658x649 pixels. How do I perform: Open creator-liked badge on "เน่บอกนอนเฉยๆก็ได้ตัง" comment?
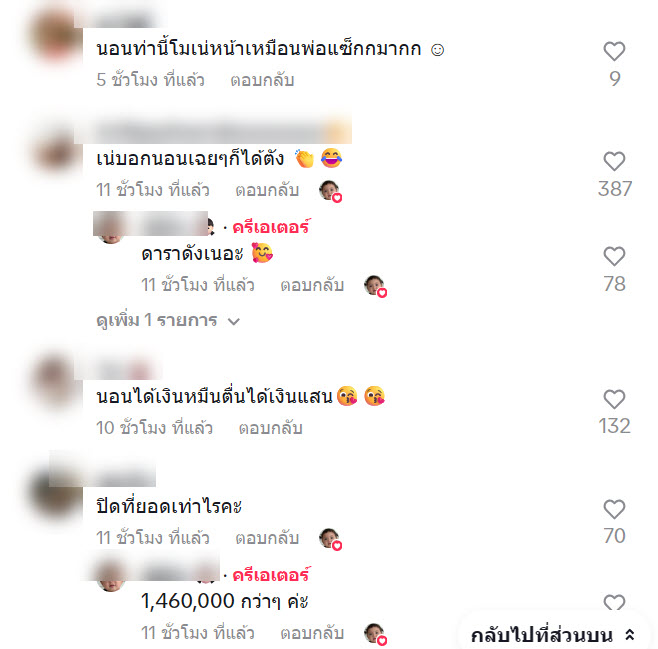pyautogui.click(x=330, y=191)
